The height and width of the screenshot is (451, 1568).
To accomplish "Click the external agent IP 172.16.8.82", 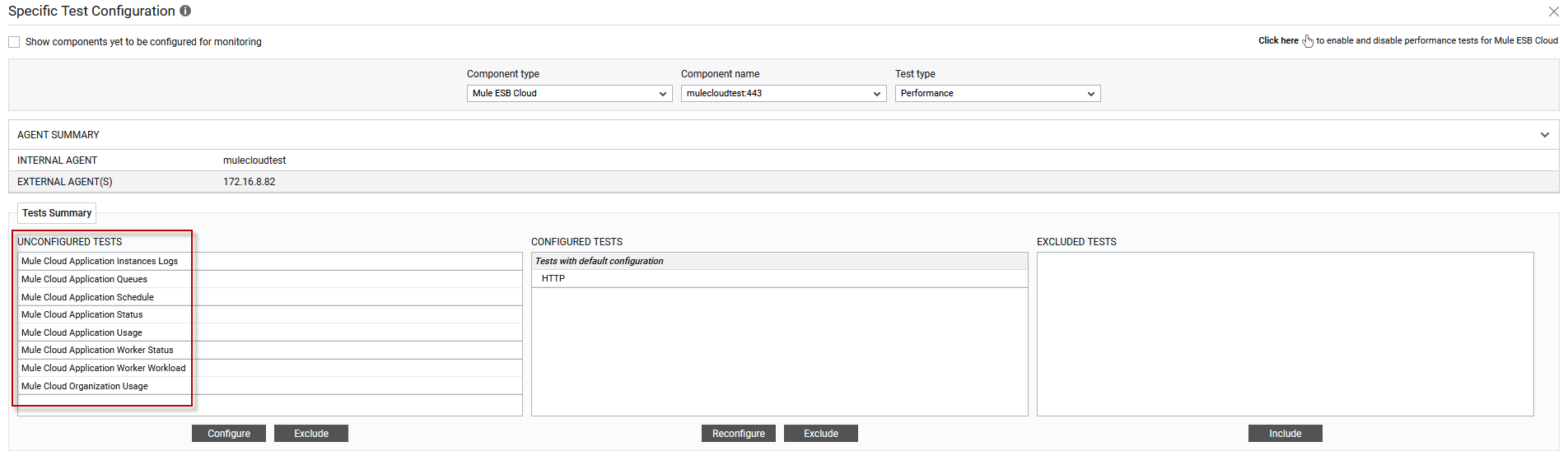I will coord(250,182).
